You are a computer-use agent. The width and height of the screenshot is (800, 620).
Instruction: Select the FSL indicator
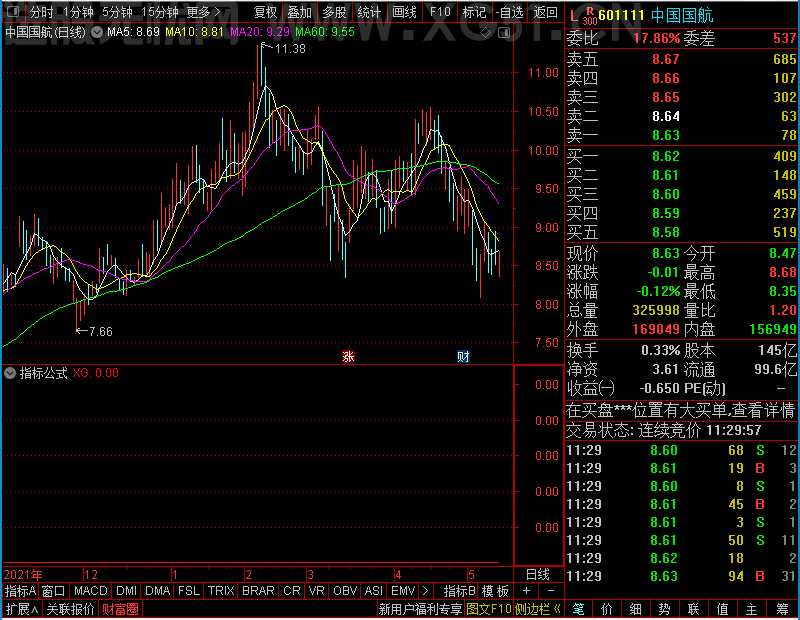(189, 591)
